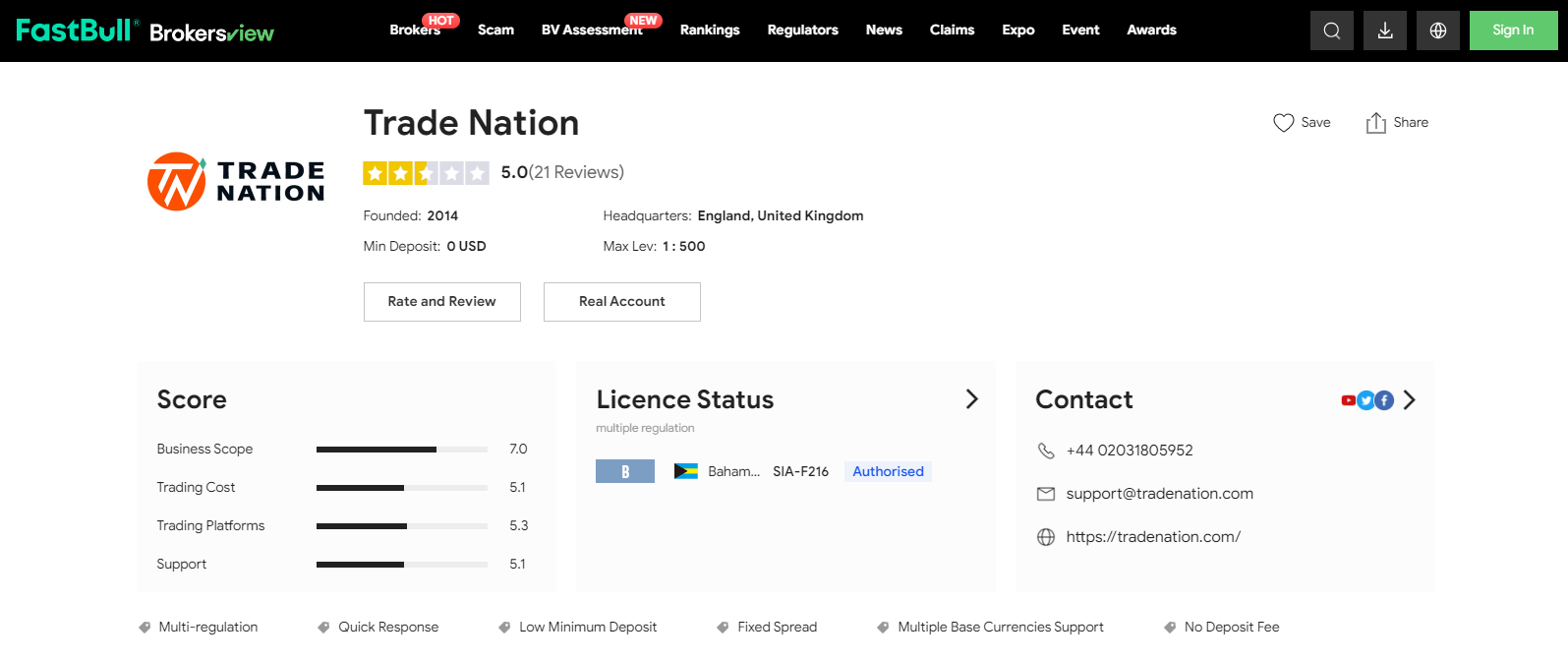Click the Share upload icon
The height and width of the screenshot is (663, 1568).
[1375, 123]
